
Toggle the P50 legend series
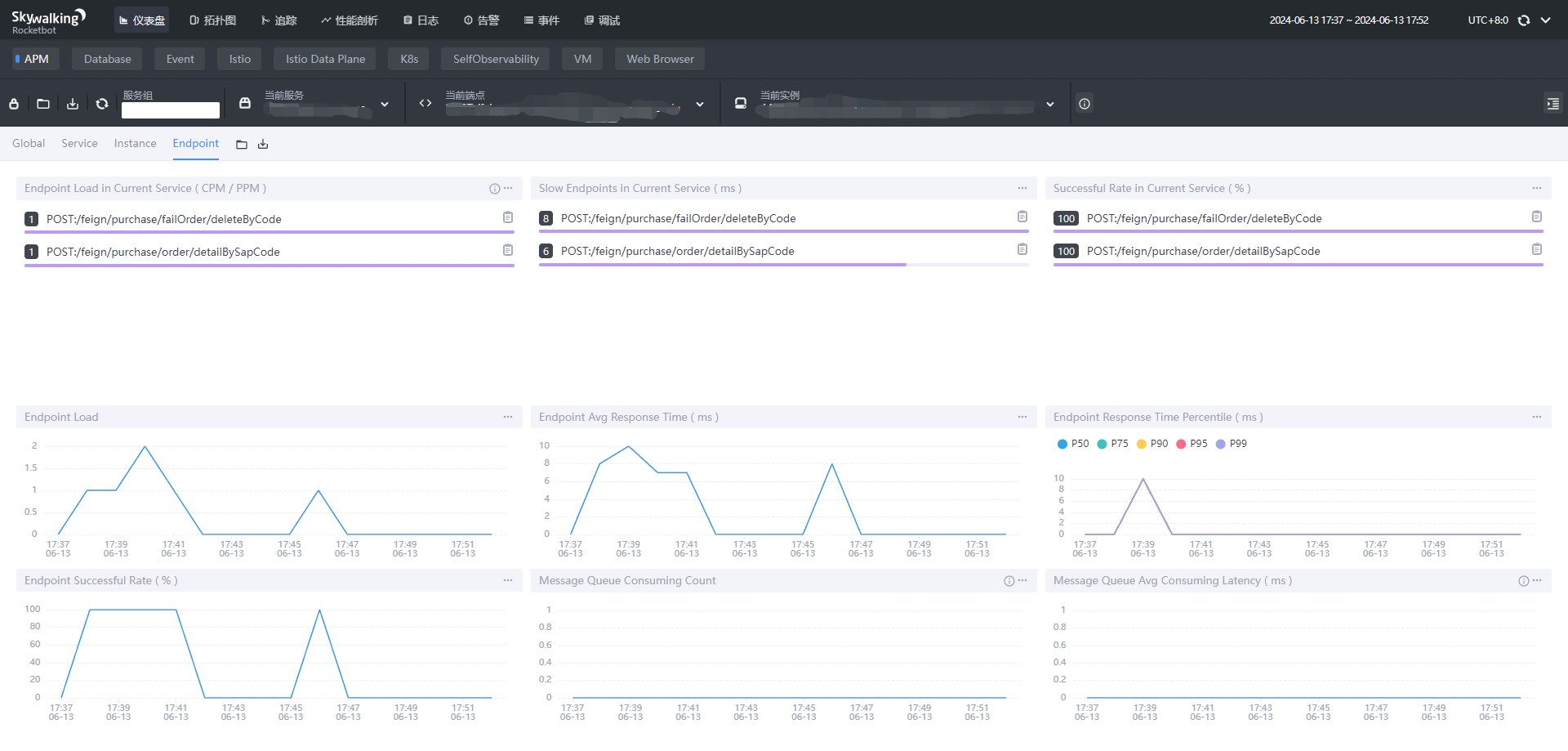(x=1073, y=444)
